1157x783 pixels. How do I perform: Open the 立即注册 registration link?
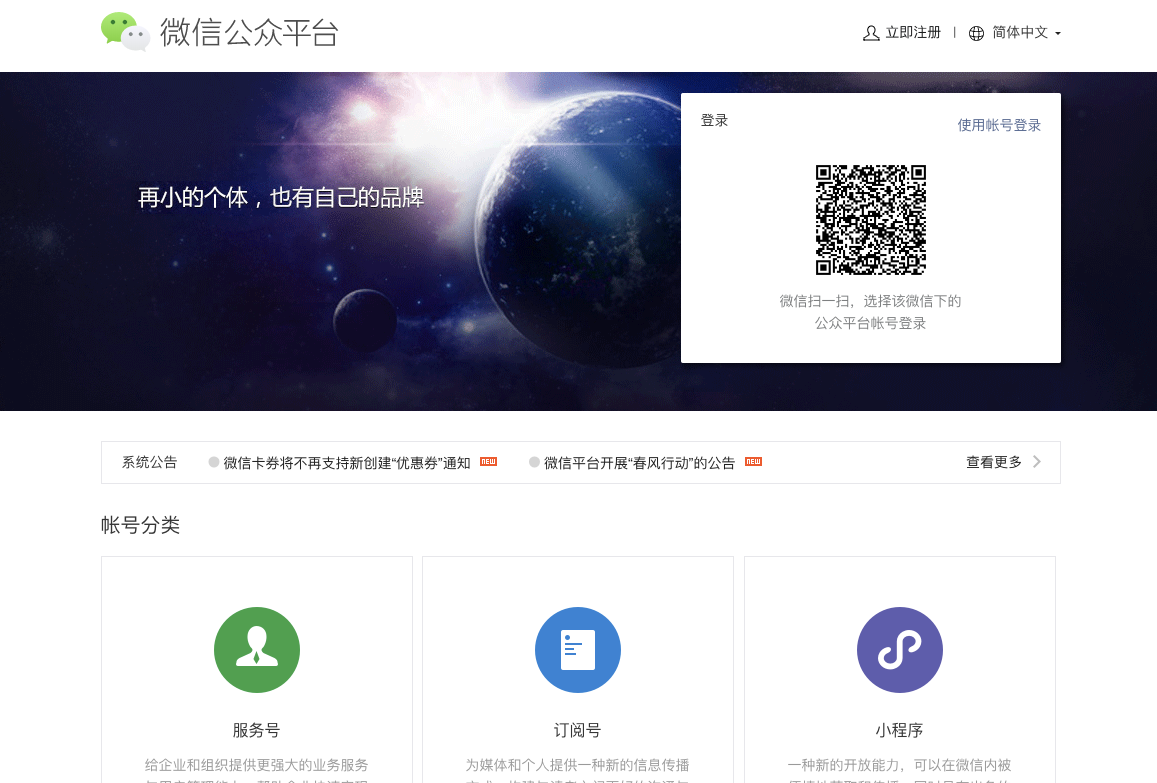pyautogui.click(x=913, y=32)
